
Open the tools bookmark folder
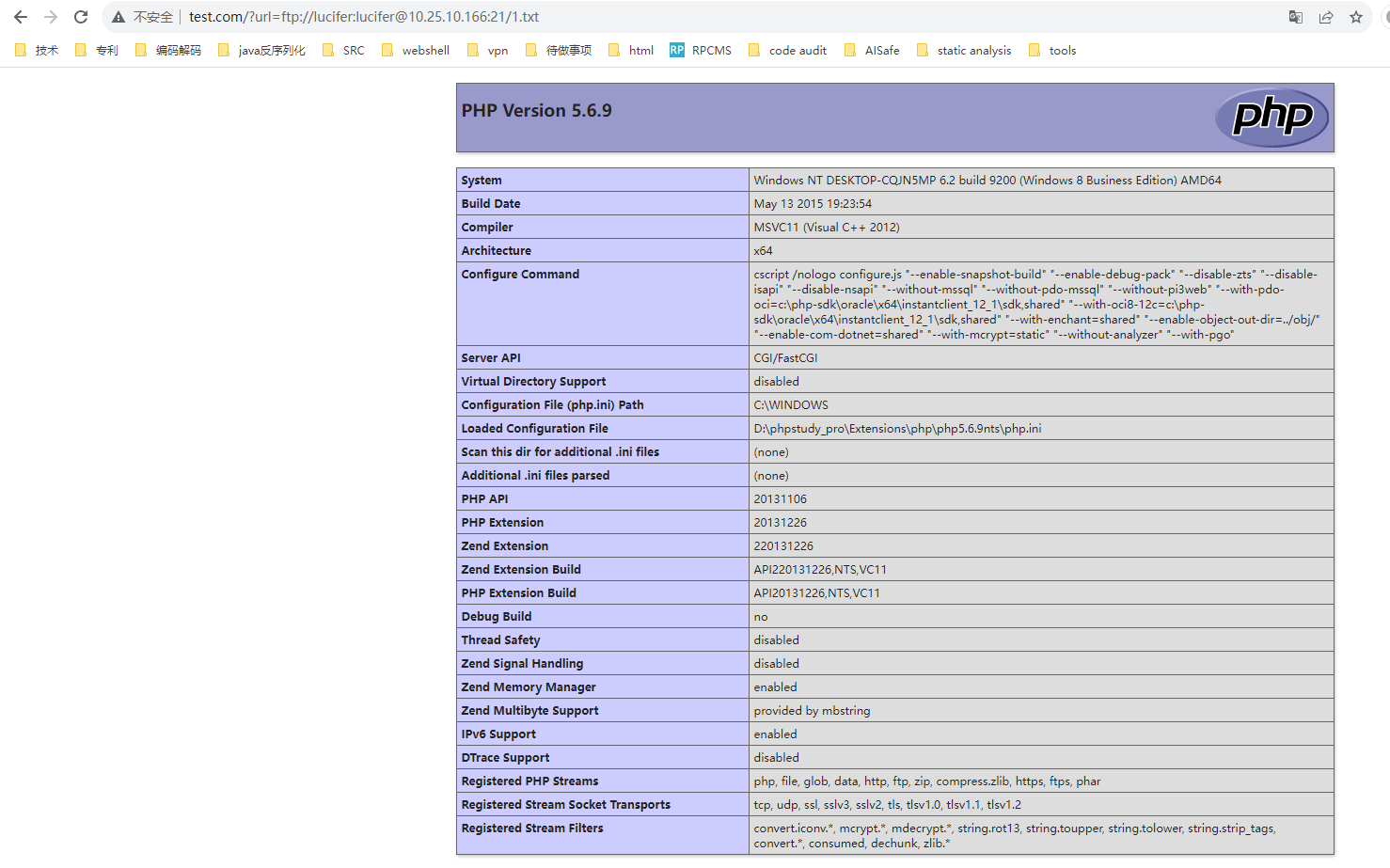click(1052, 51)
